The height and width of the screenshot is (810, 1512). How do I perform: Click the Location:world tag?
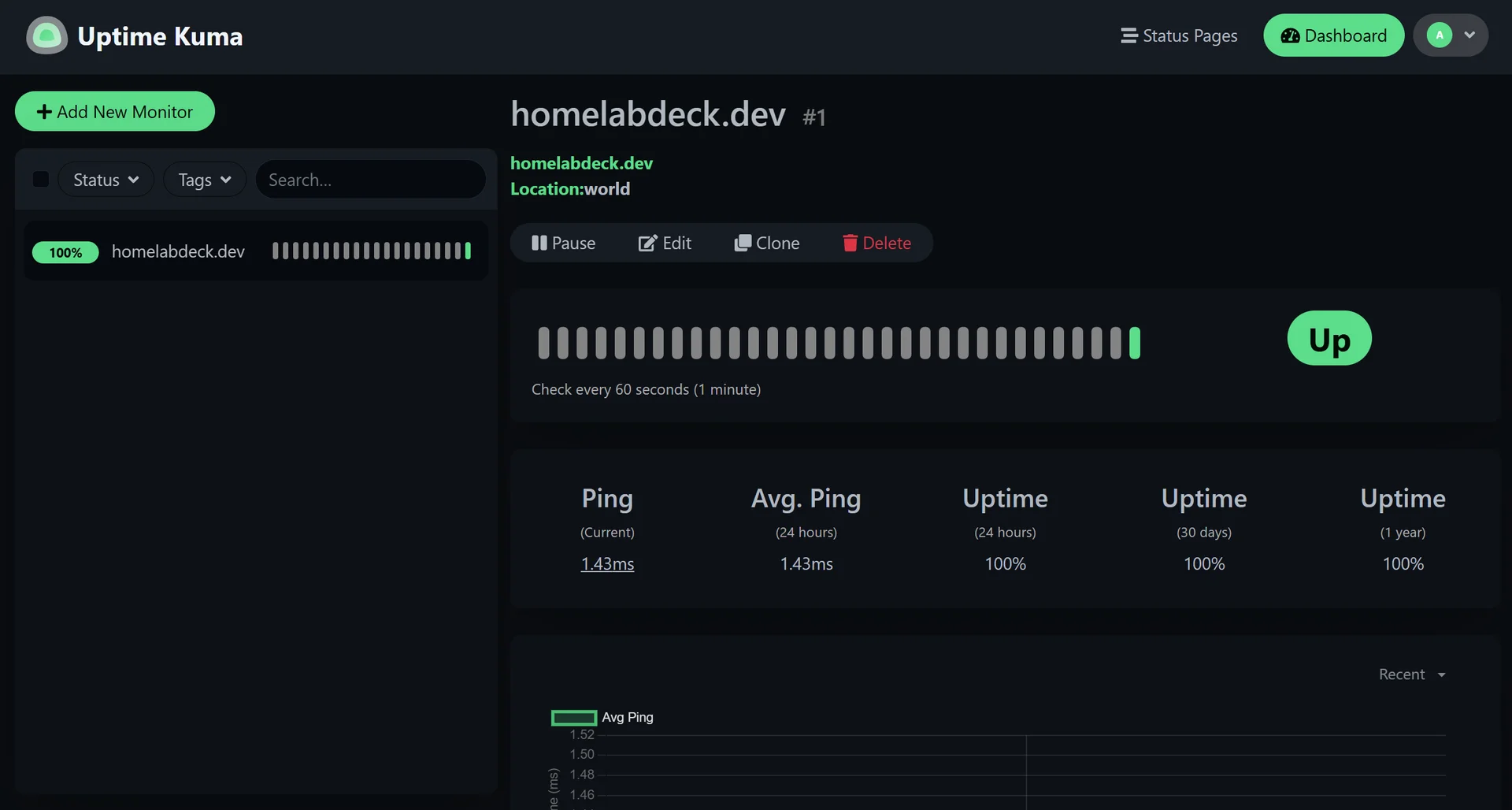(570, 189)
